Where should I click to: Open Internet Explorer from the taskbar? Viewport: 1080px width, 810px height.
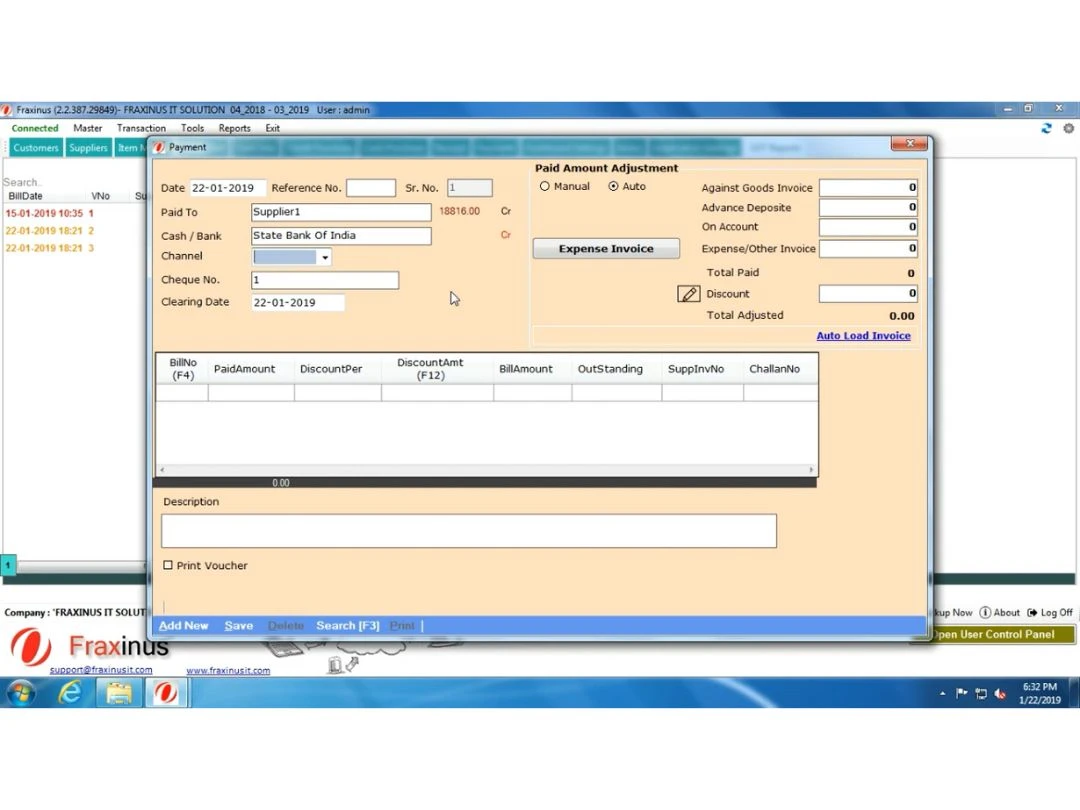(x=70, y=693)
